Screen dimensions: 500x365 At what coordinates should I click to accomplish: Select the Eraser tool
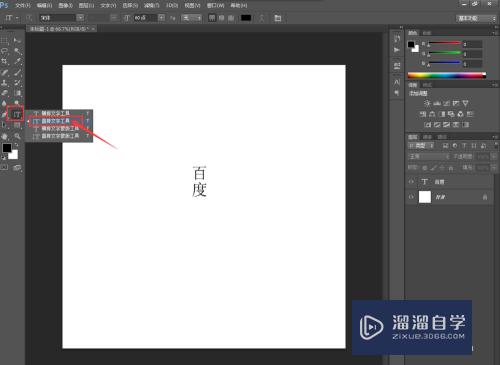tap(5, 93)
